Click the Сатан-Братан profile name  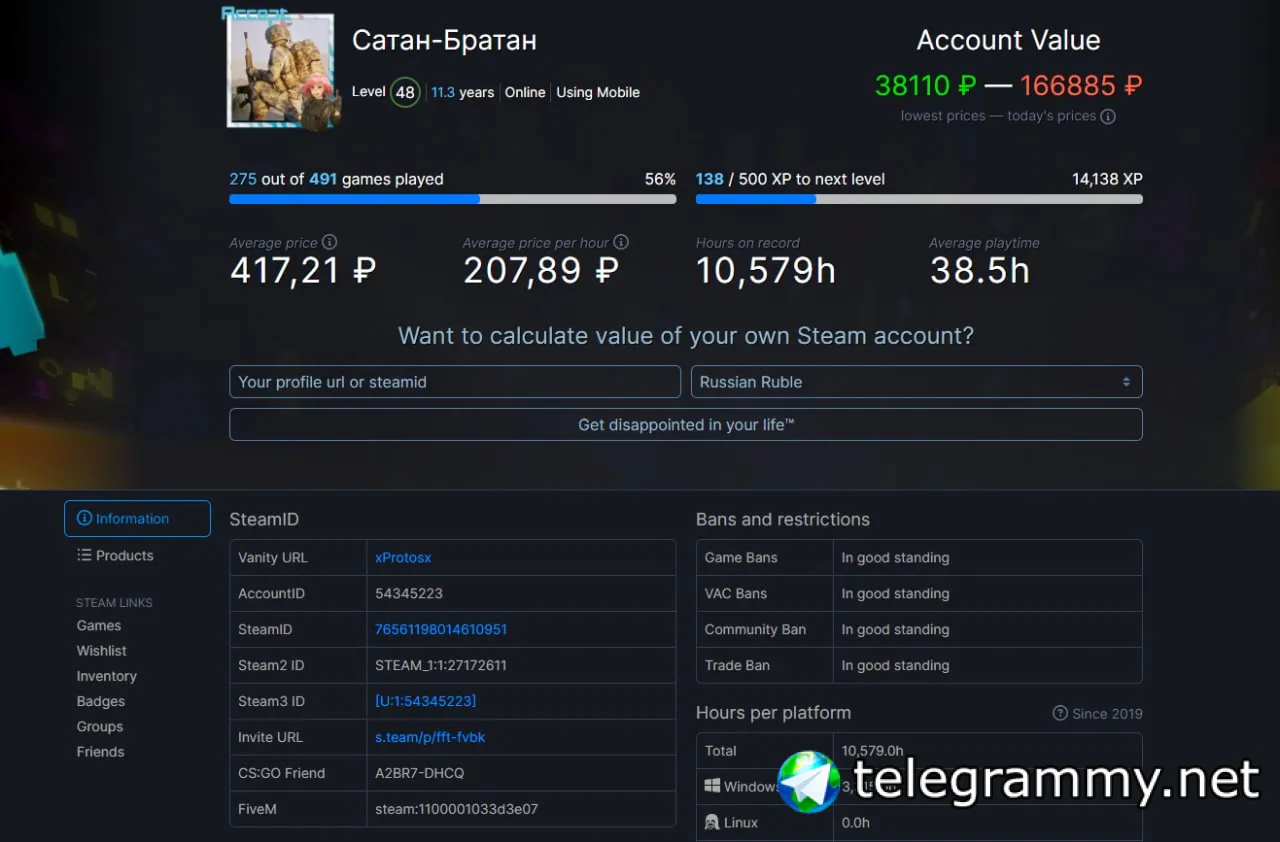click(444, 41)
